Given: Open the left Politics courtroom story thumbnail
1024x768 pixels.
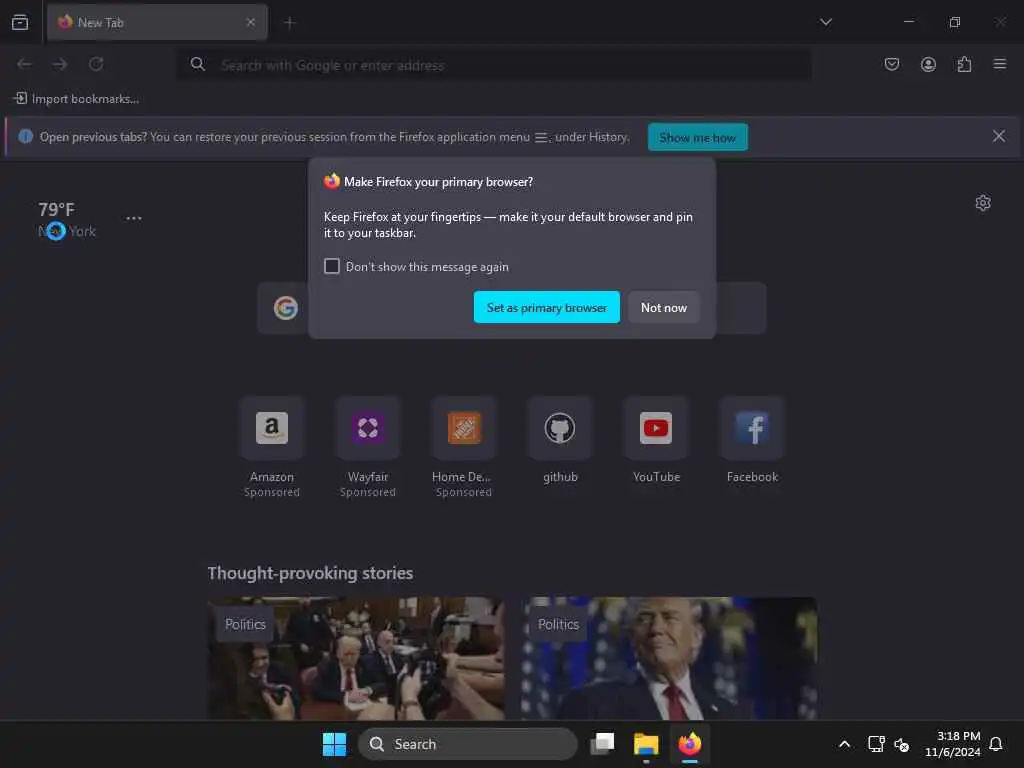Looking at the screenshot, I should [356, 658].
